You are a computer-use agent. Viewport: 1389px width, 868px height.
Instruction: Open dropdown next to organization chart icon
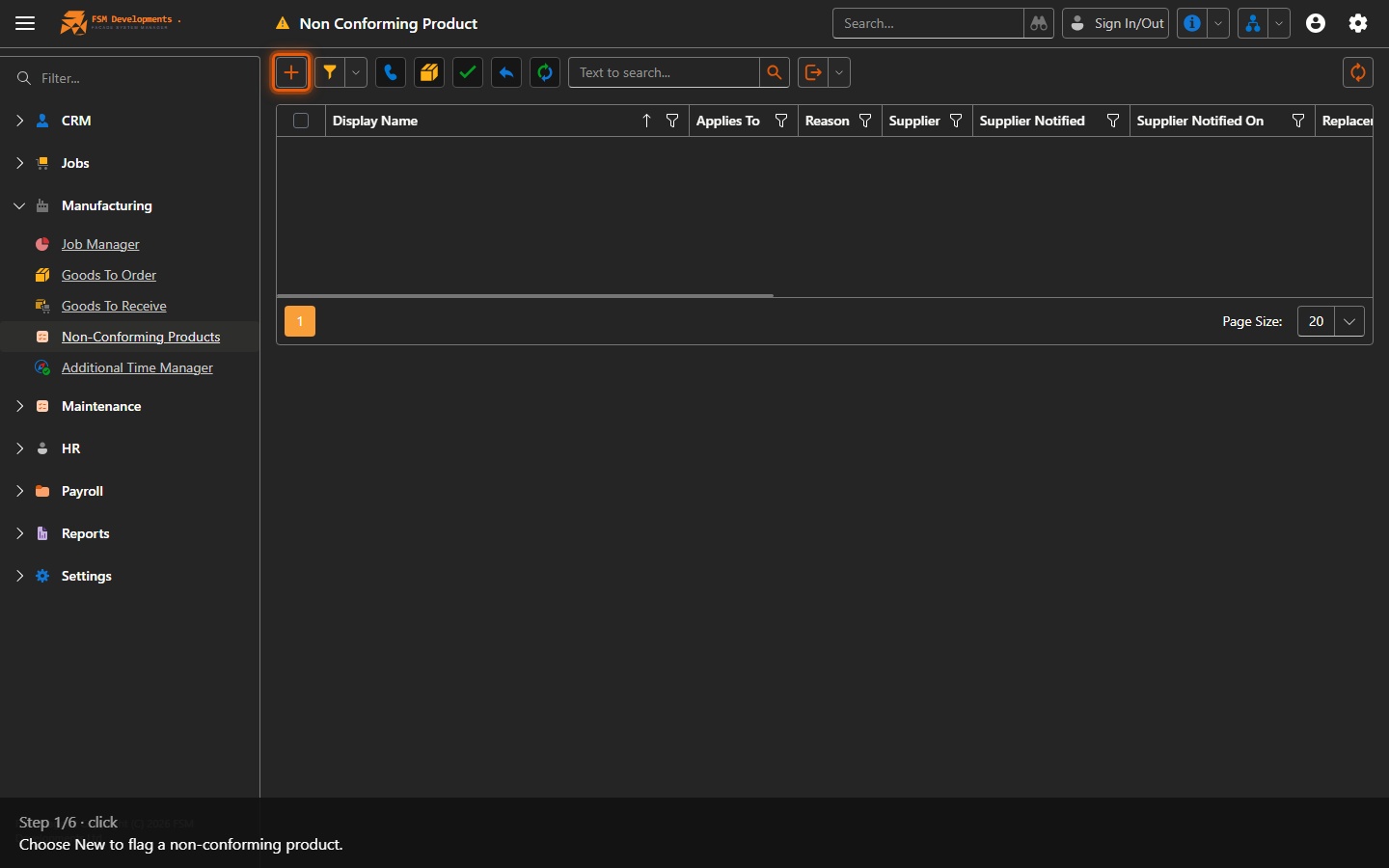coord(1279,23)
